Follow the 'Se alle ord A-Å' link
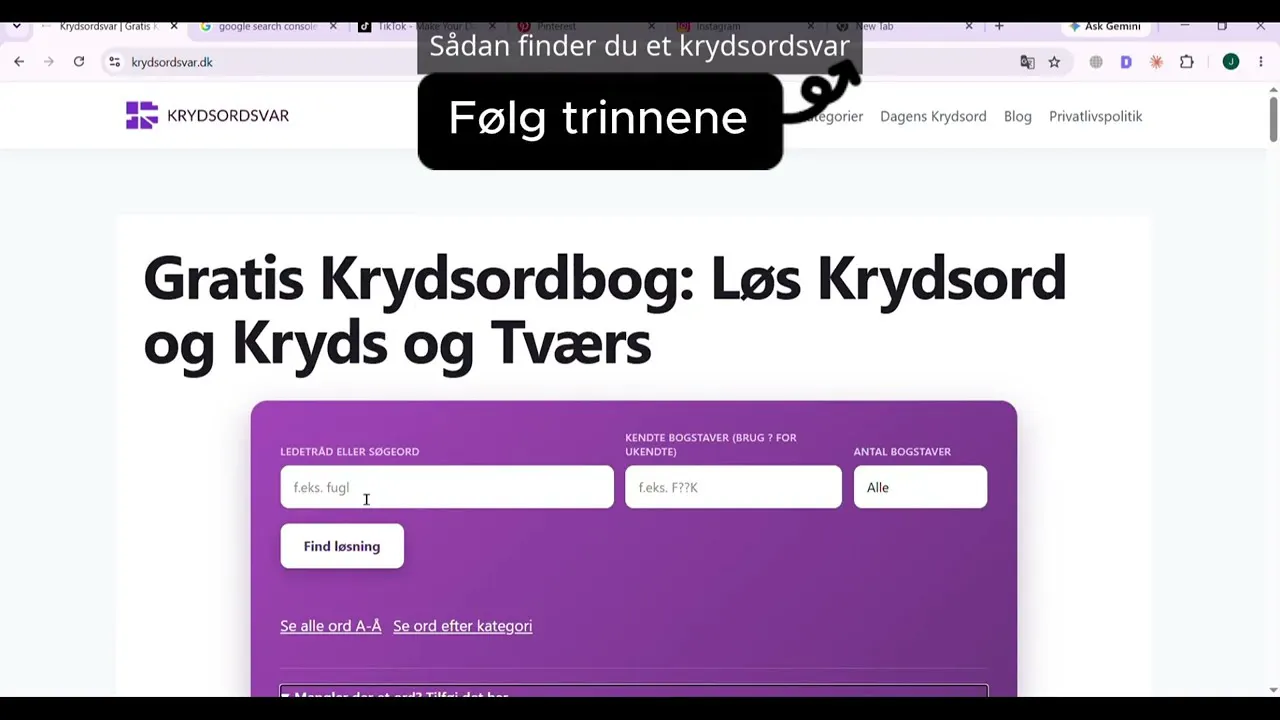 331,626
